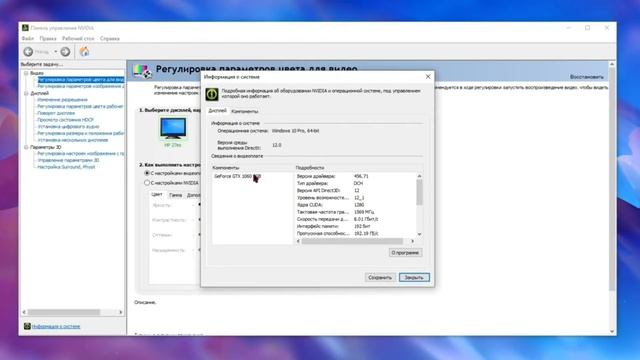Click the main page vertical scrollbar down arrow
Viewport: 640px width, 360px height.
click(612, 331)
